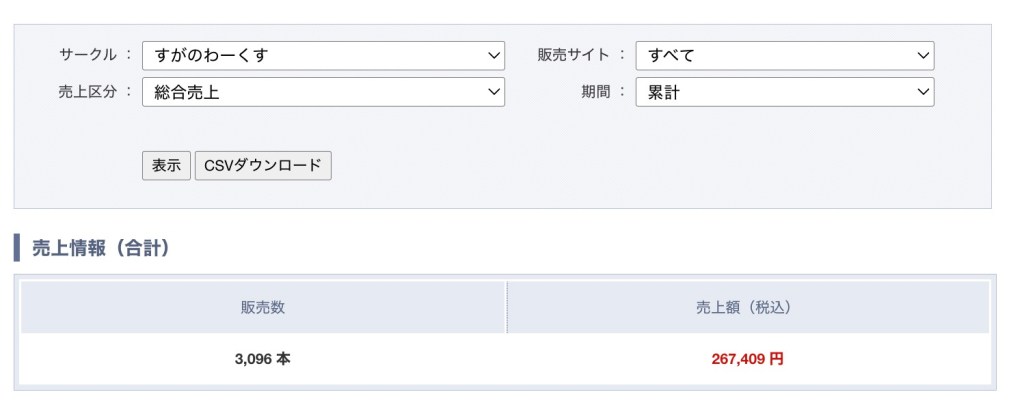Viewport: 1024px width, 407px height.
Task: Click the chevron arrow on the 売上区分 selector
Action: 493,92
